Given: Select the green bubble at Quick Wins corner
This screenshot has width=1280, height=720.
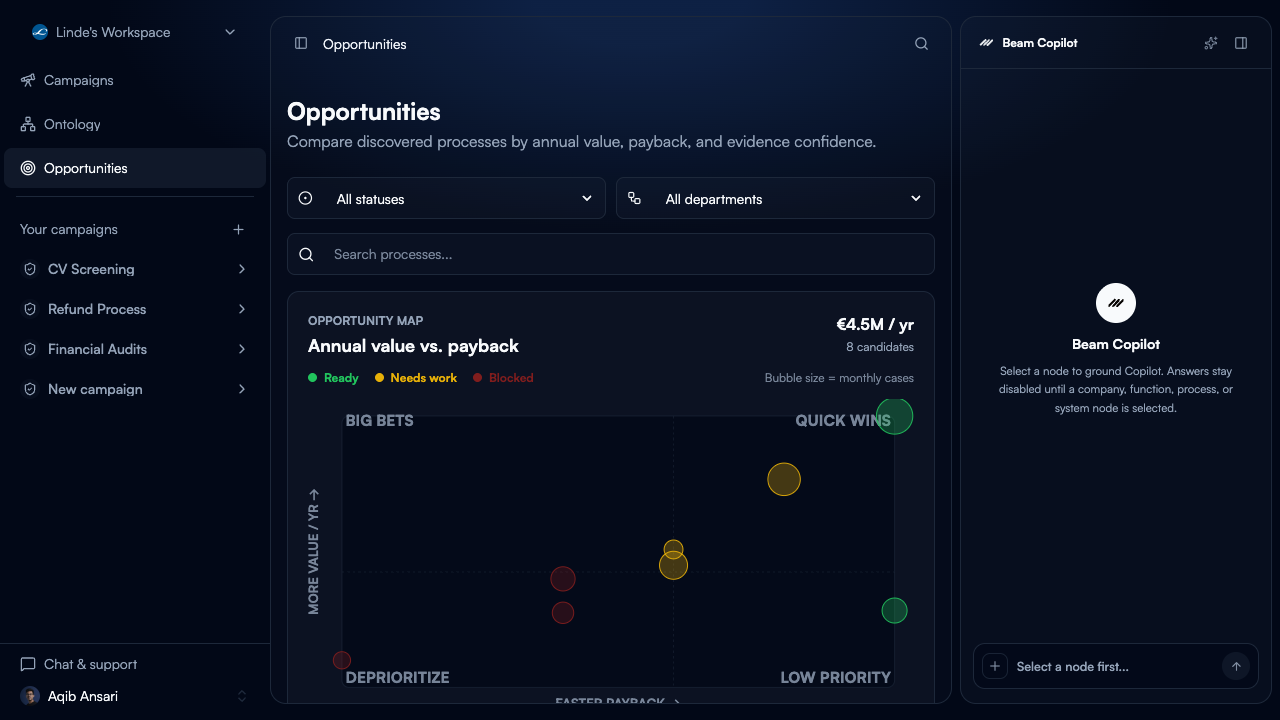Looking at the screenshot, I should 894,416.
